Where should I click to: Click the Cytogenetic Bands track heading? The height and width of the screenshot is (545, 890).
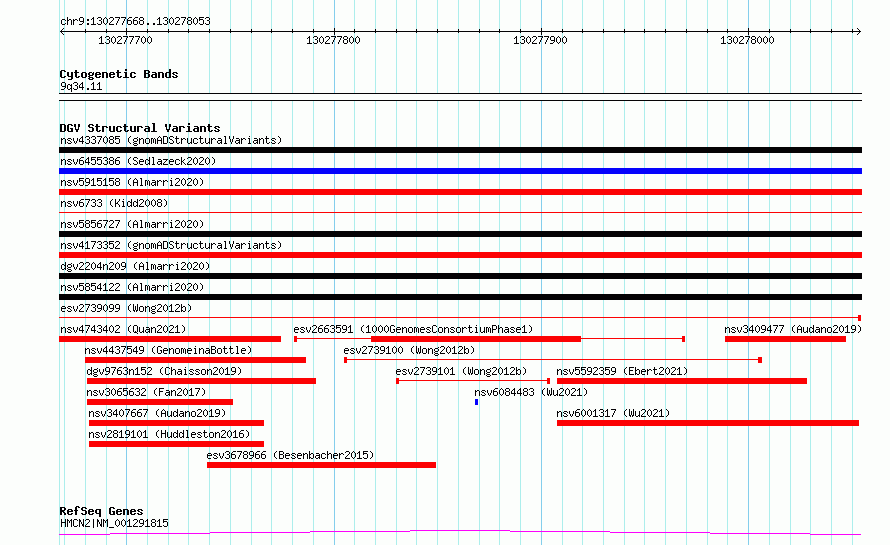[x=119, y=74]
